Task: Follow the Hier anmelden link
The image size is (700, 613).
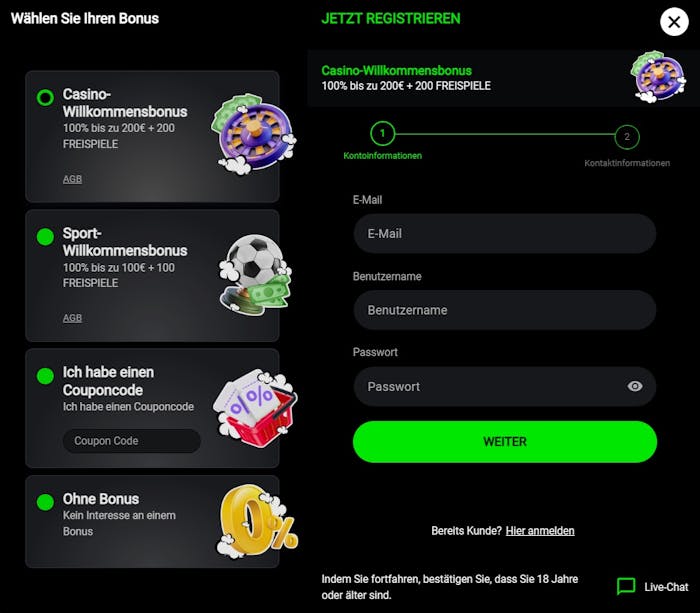Action: click(540, 531)
